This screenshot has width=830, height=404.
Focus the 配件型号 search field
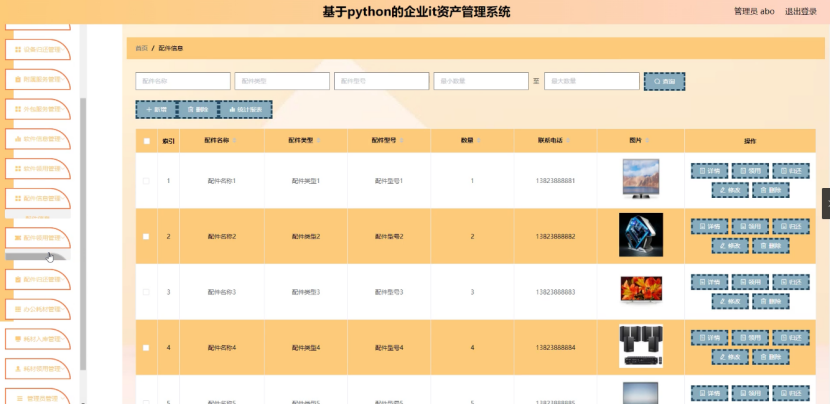pos(382,81)
